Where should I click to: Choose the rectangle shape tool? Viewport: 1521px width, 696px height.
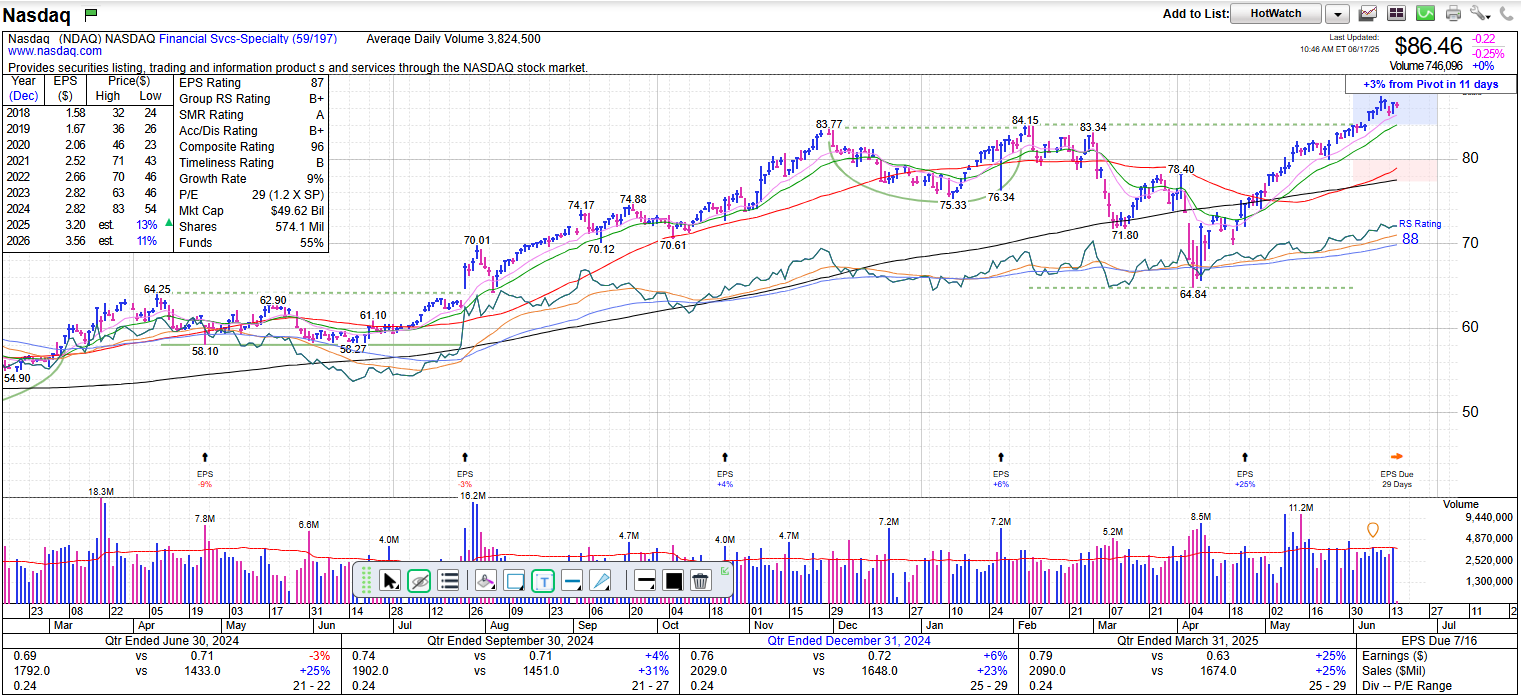click(515, 580)
